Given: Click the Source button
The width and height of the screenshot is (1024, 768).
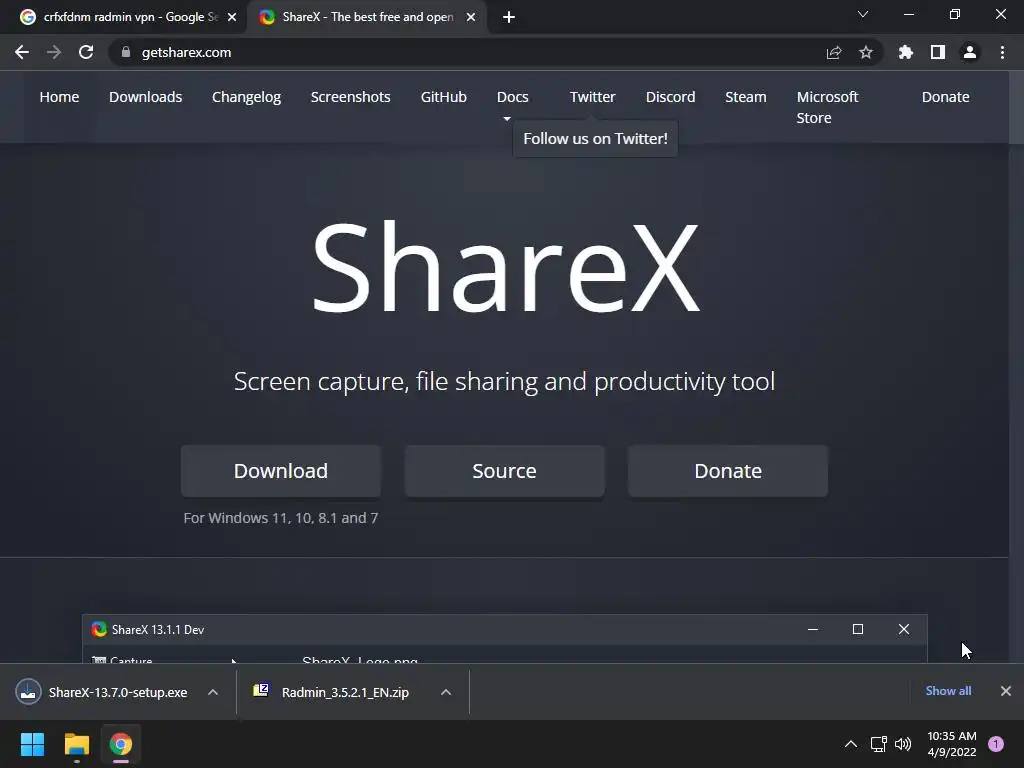Looking at the screenshot, I should [504, 471].
